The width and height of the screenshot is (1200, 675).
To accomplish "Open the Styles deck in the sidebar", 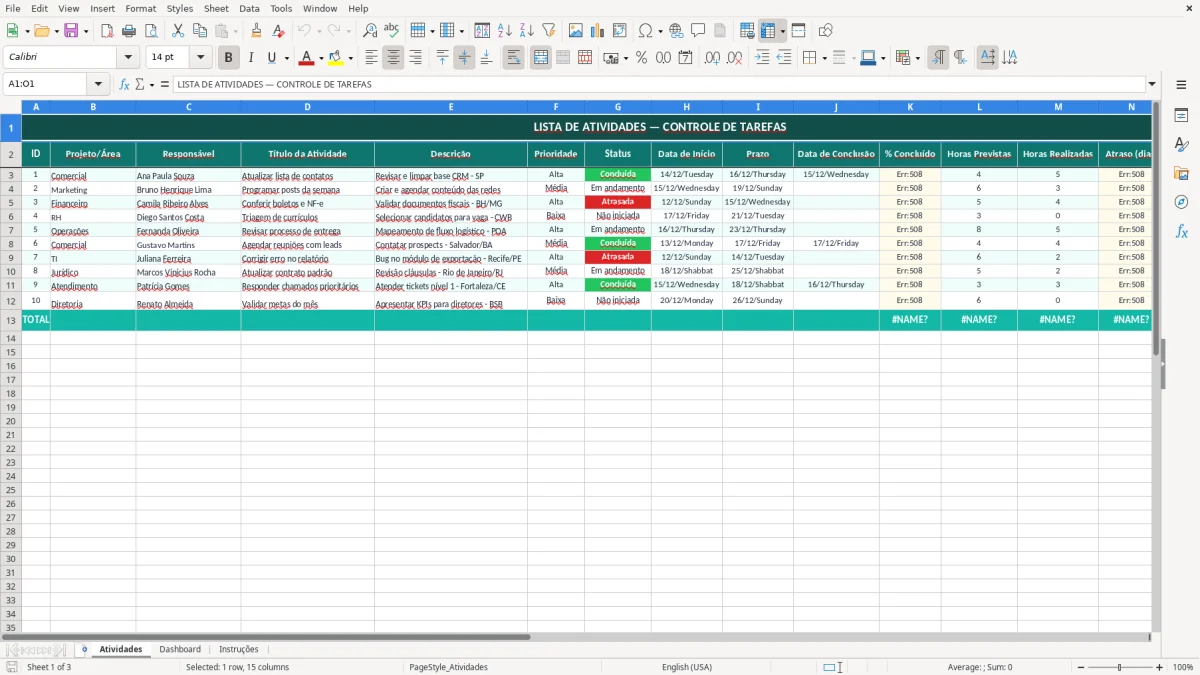I will coord(1181,145).
